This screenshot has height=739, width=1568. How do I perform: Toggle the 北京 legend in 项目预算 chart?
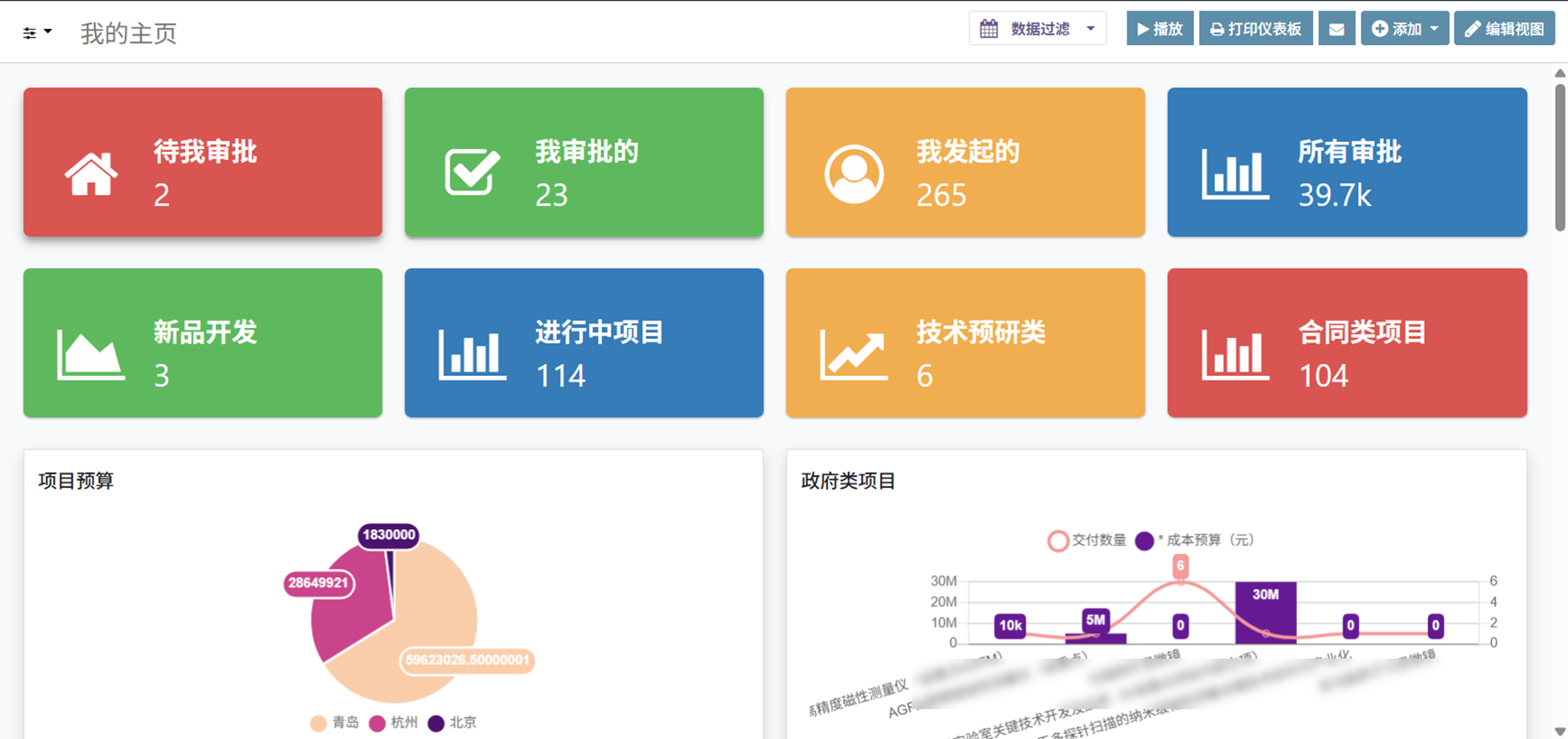coord(452,723)
